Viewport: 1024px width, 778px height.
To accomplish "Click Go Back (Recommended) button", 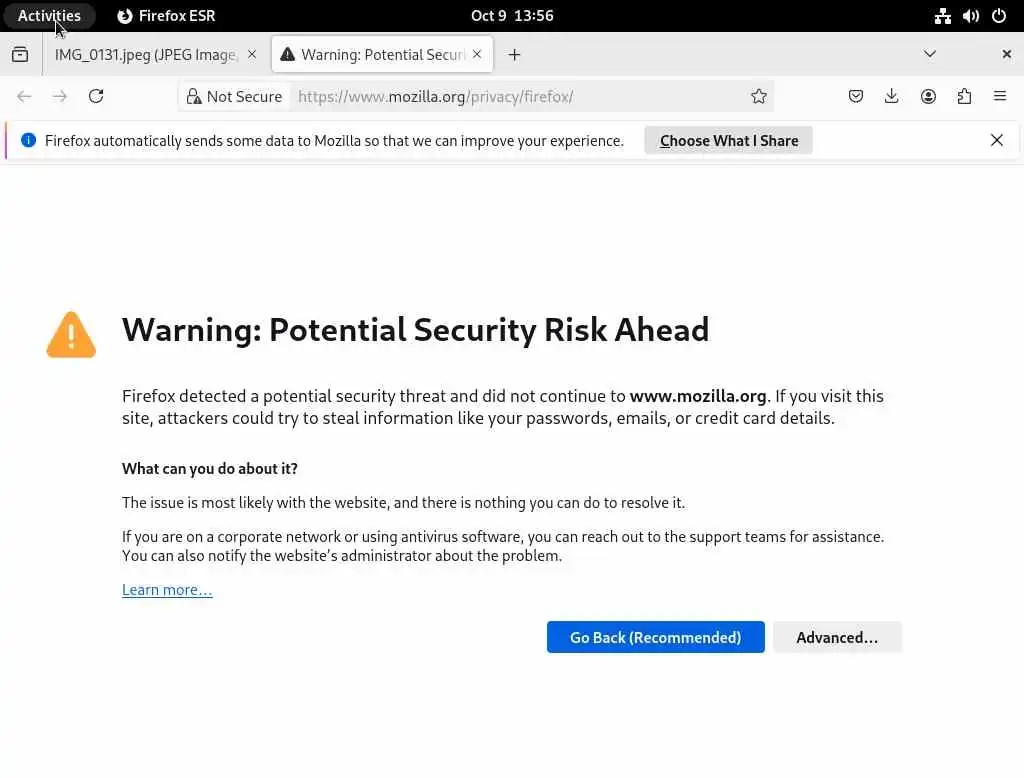I will 655,637.
